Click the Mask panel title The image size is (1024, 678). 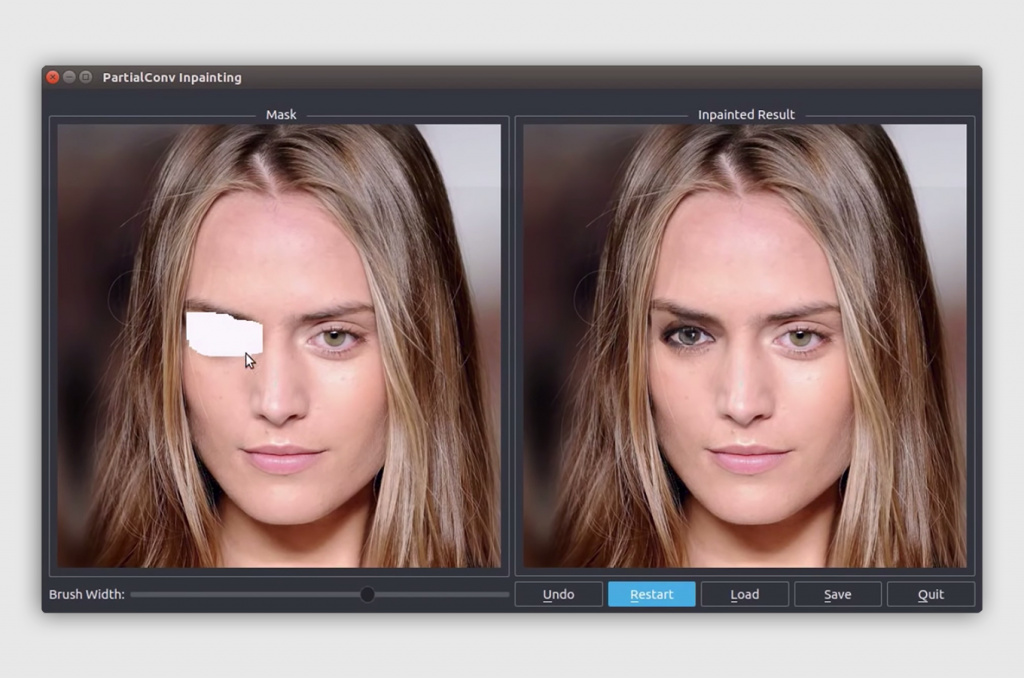click(x=281, y=114)
